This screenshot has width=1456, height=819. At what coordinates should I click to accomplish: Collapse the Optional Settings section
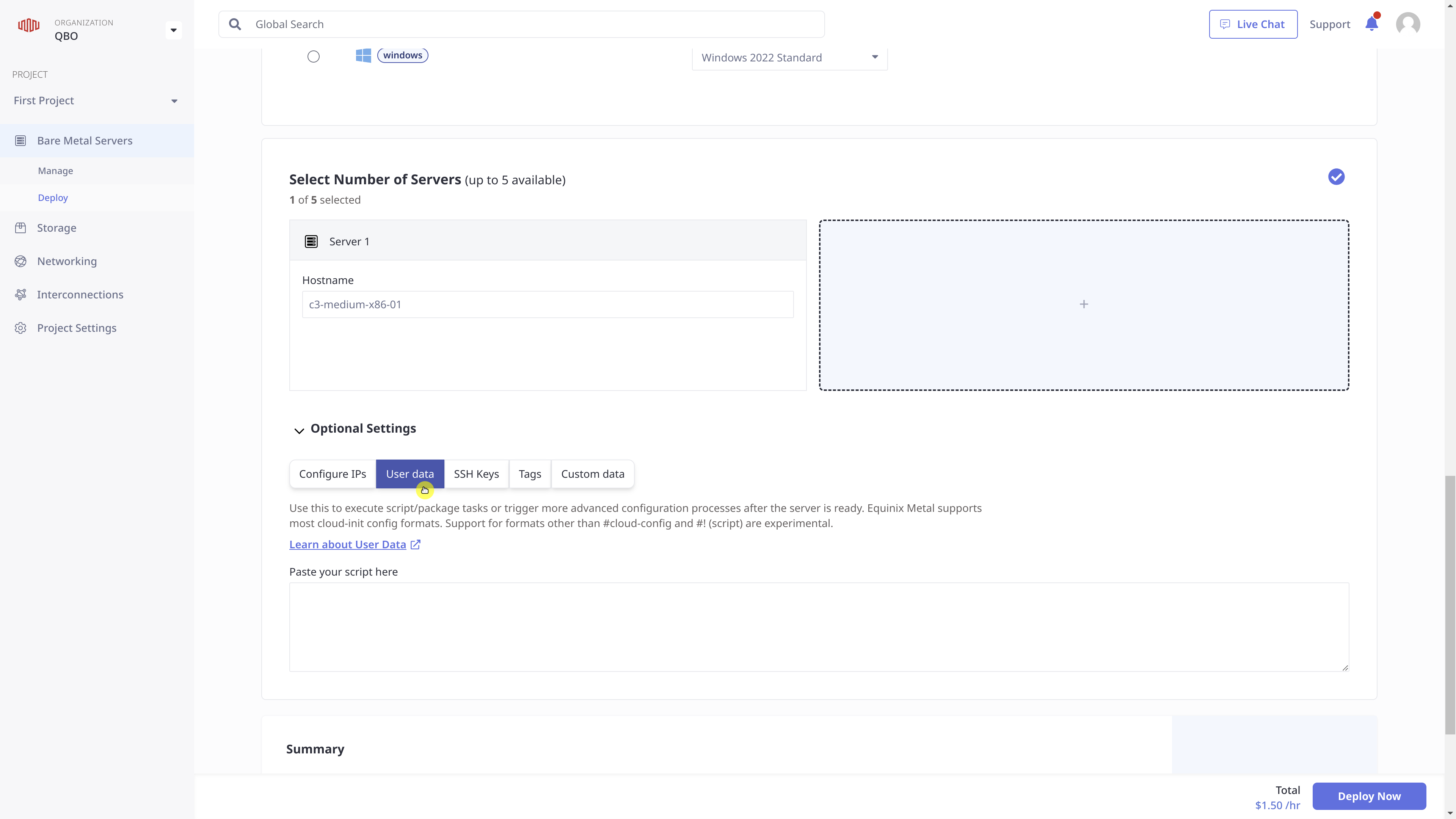299,431
